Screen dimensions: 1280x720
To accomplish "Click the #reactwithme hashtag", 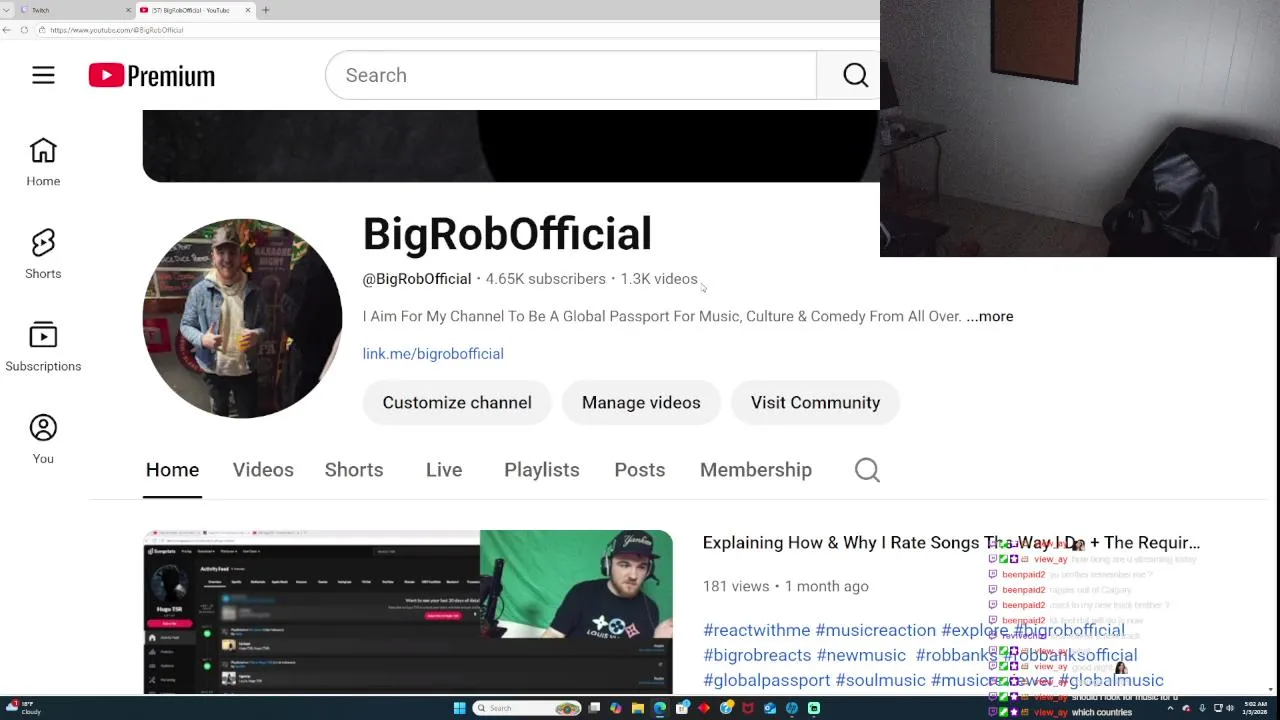I will tap(757, 630).
